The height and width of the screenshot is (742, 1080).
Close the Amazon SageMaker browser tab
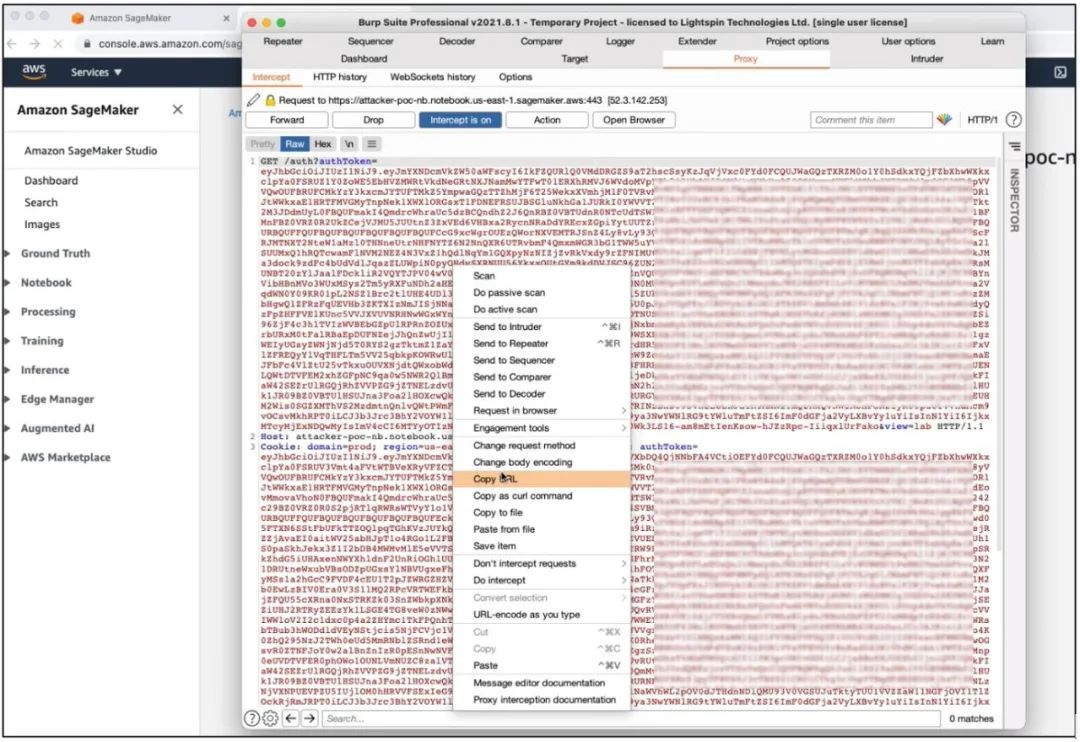[x=226, y=18]
